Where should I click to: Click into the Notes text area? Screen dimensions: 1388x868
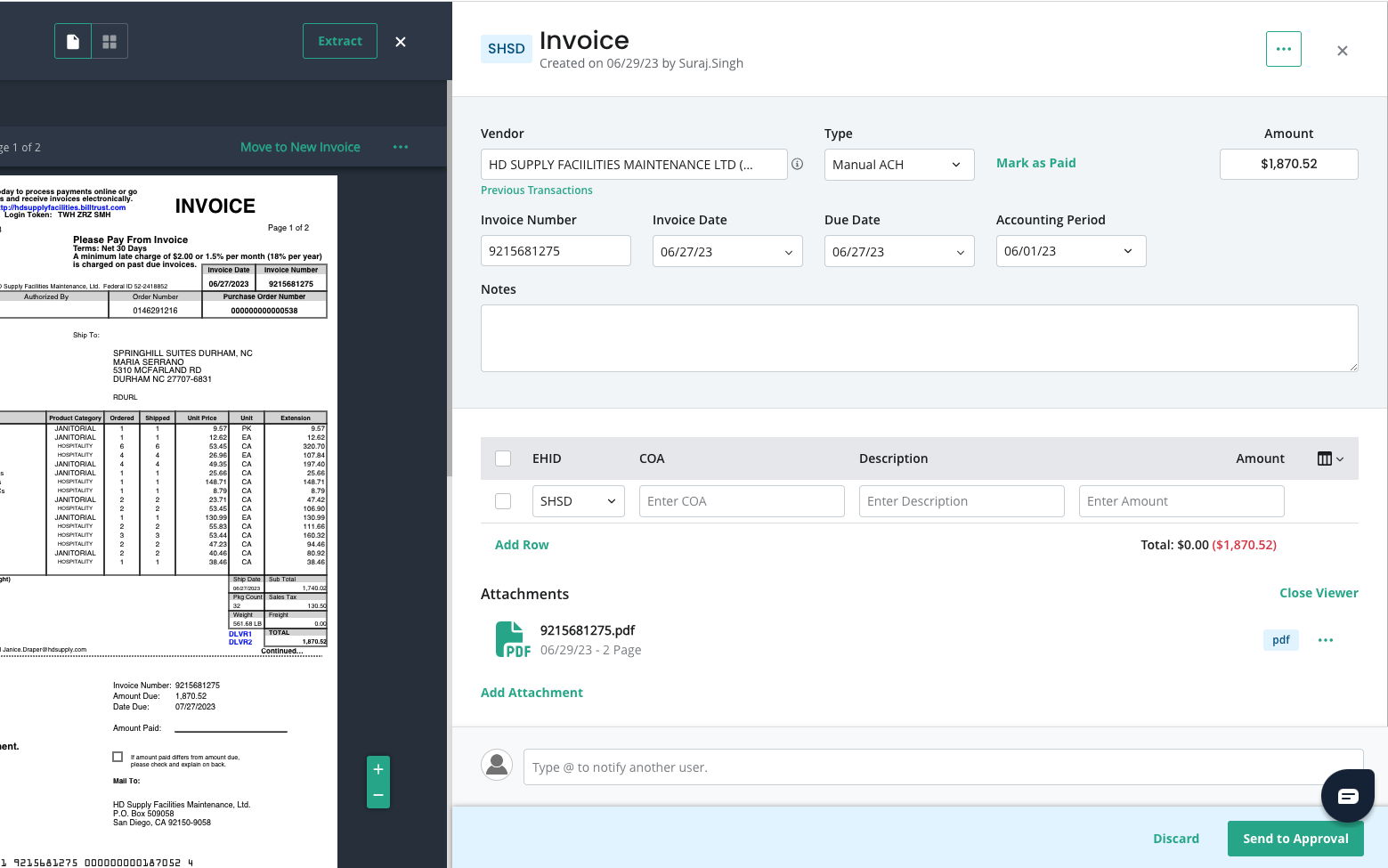tap(919, 338)
